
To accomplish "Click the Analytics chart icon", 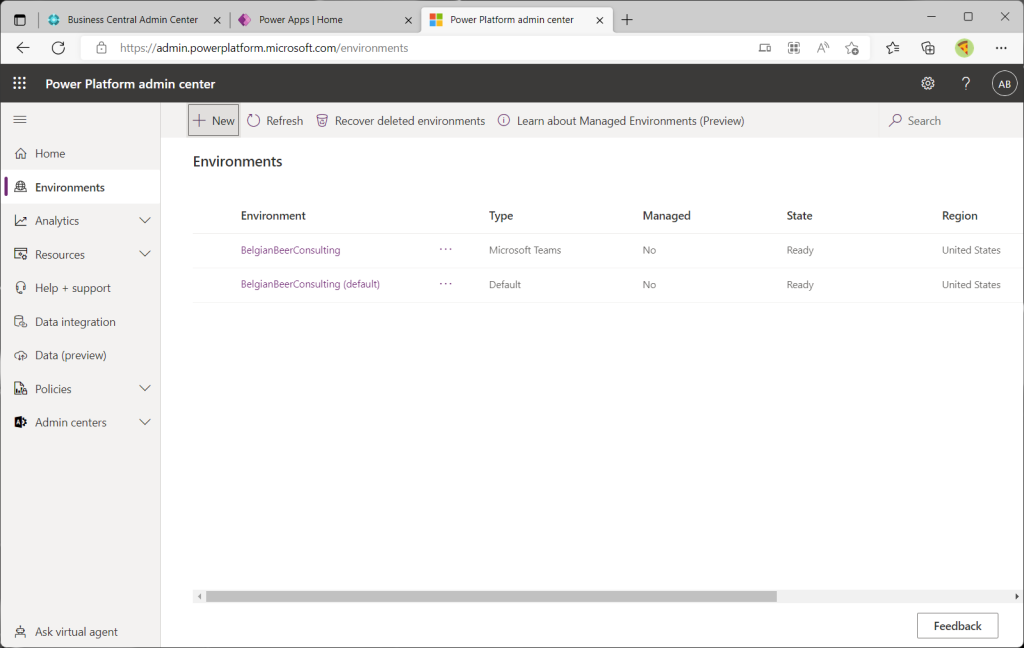I will tap(21, 221).
